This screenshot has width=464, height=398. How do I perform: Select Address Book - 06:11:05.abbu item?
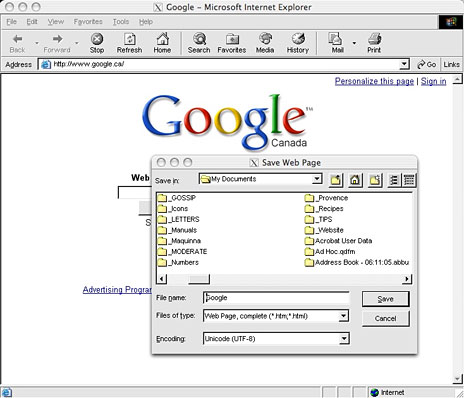click(x=357, y=262)
